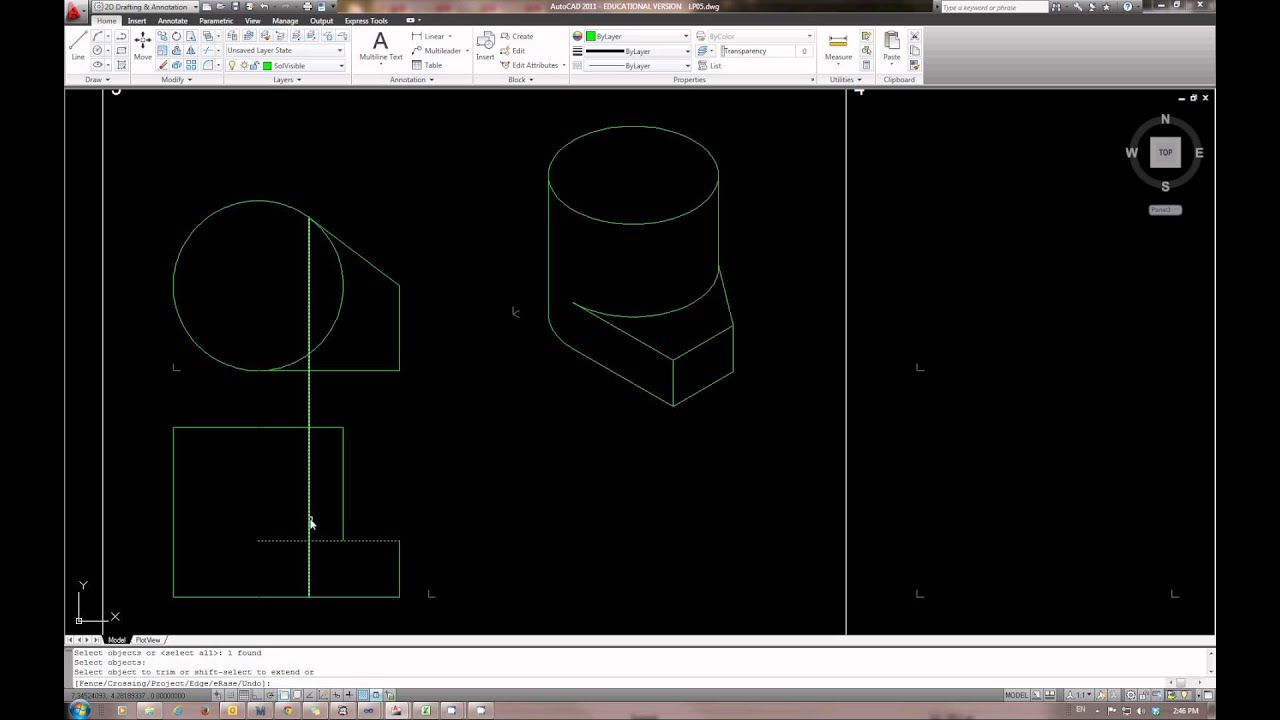Click the clock showing 2:46 PM

tap(1185, 711)
